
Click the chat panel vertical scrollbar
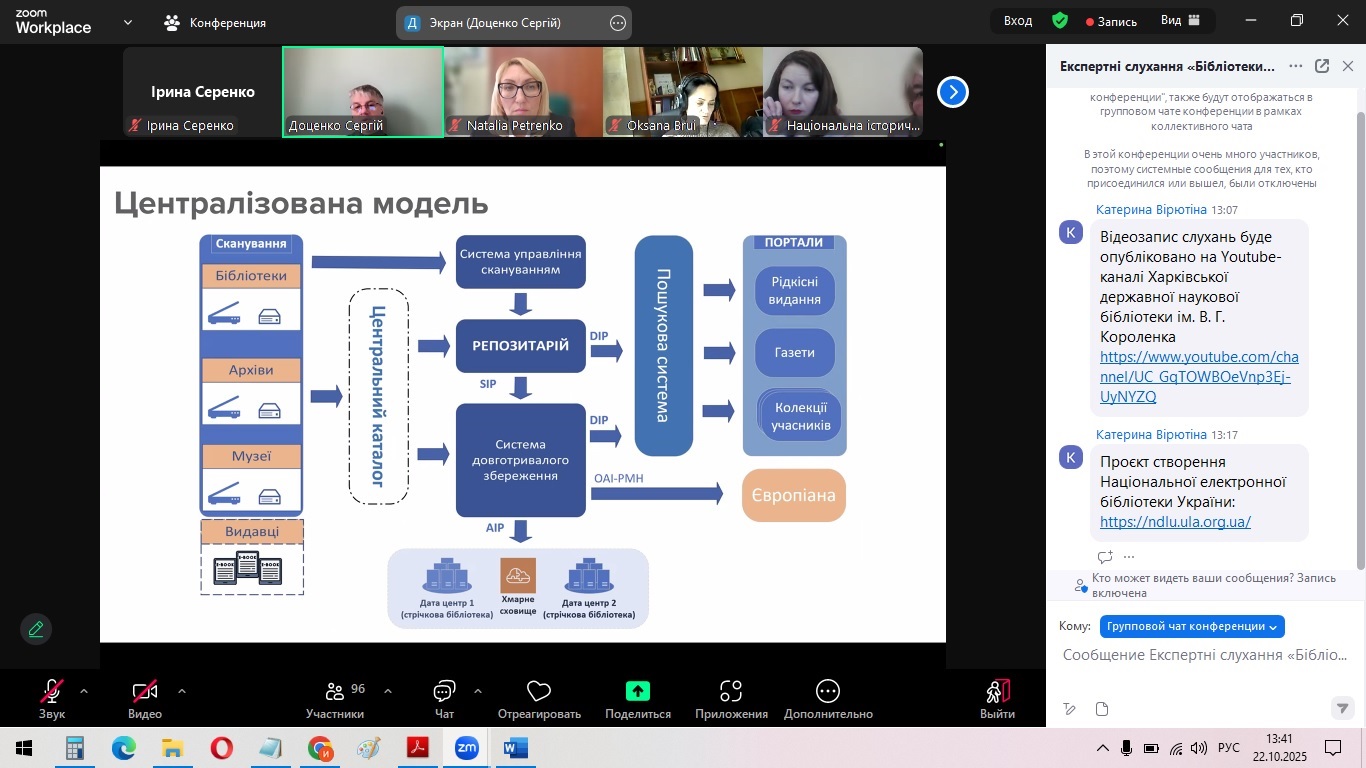pyautogui.click(x=1358, y=330)
